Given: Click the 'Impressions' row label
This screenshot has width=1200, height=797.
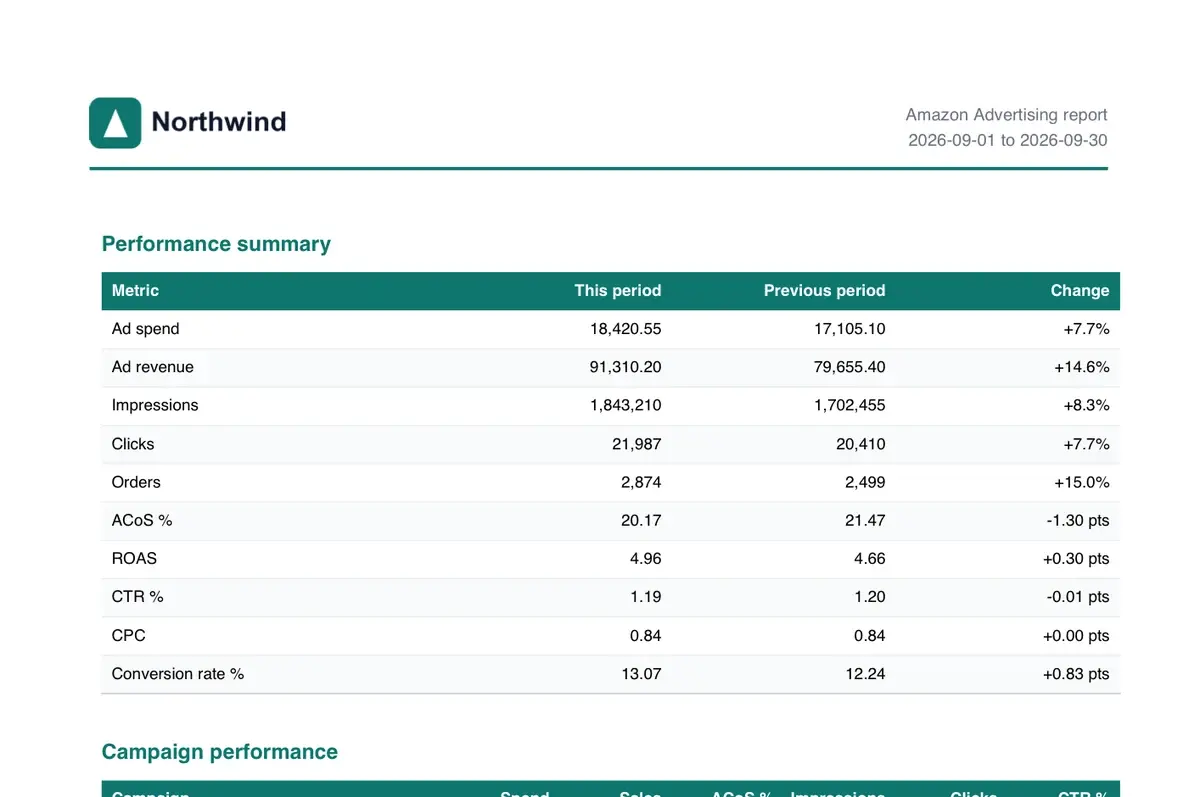Looking at the screenshot, I should tap(155, 405).
